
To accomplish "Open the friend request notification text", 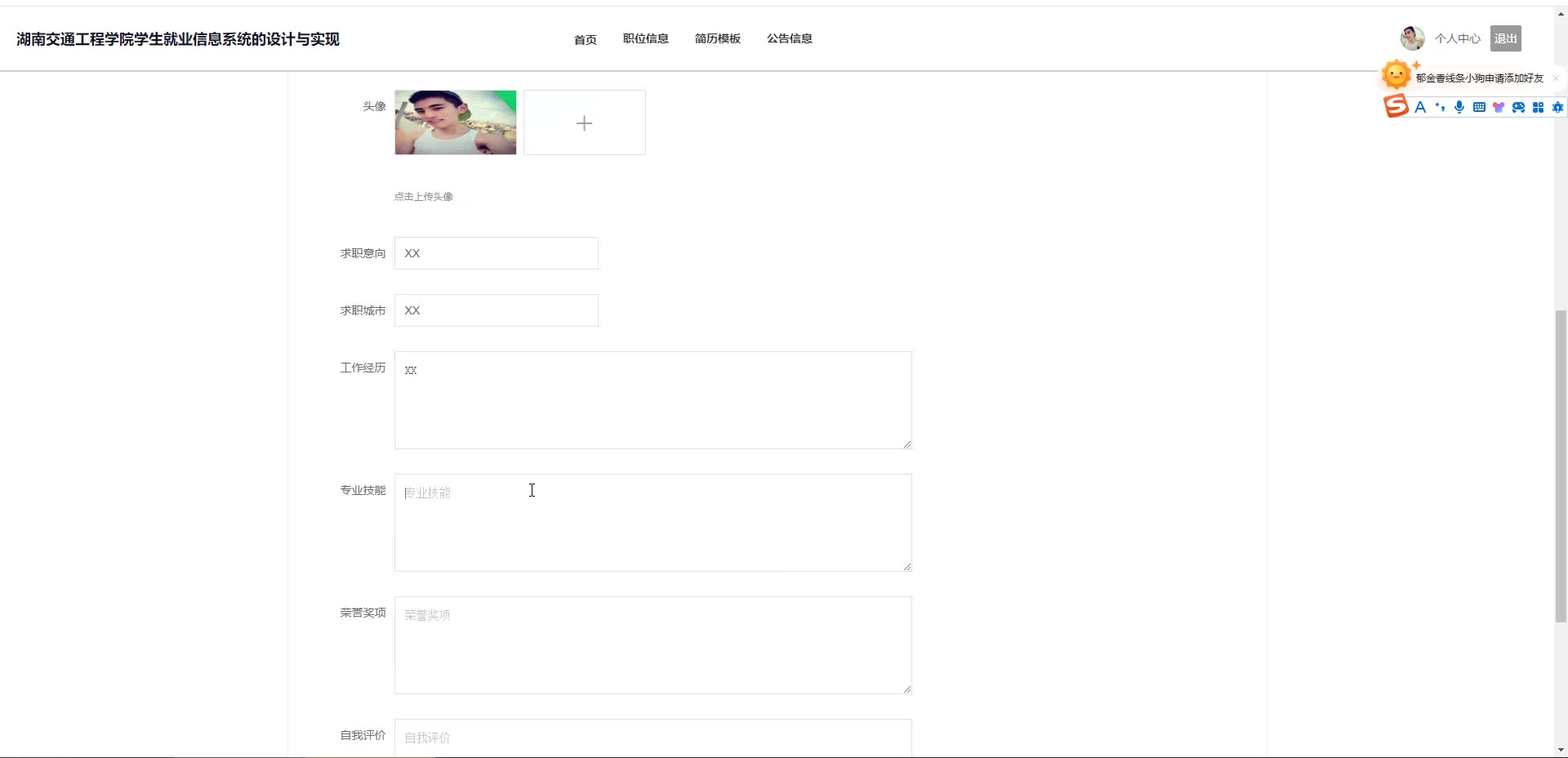I will pyautogui.click(x=1480, y=78).
